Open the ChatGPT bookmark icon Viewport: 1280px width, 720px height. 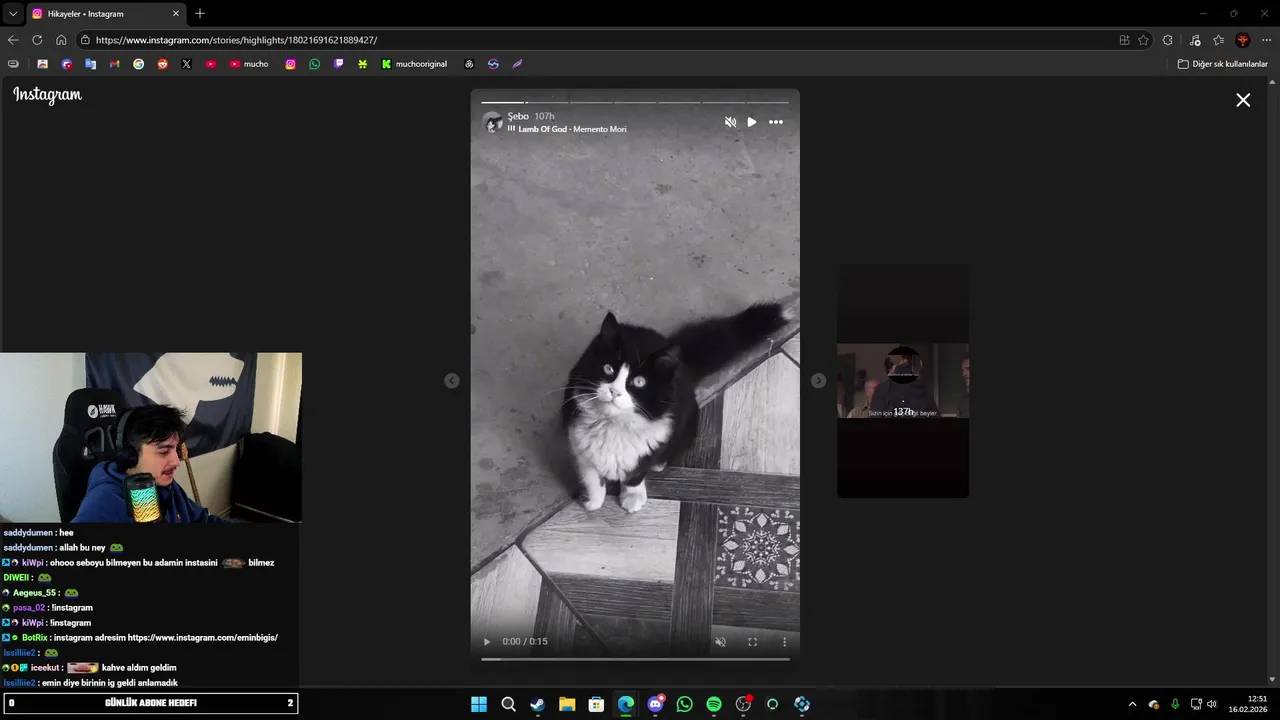(469, 64)
